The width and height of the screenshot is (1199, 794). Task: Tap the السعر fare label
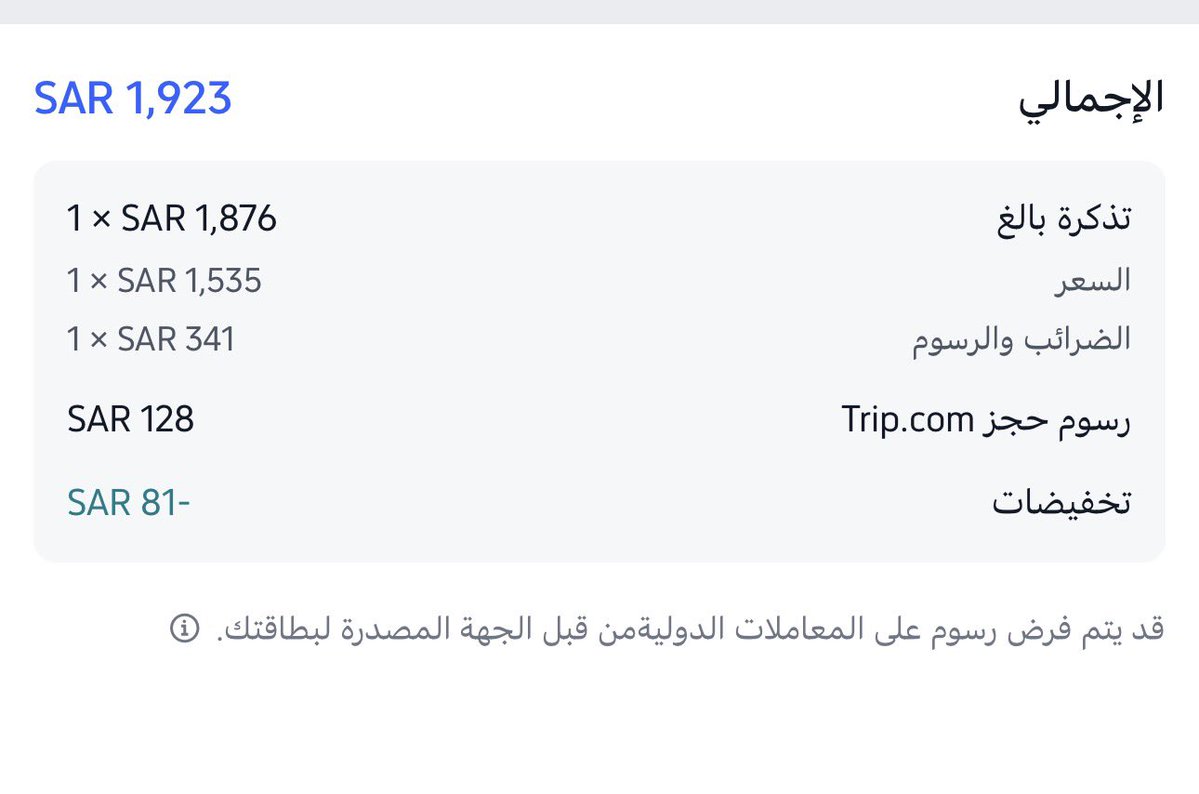pyautogui.click(x=1093, y=281)
